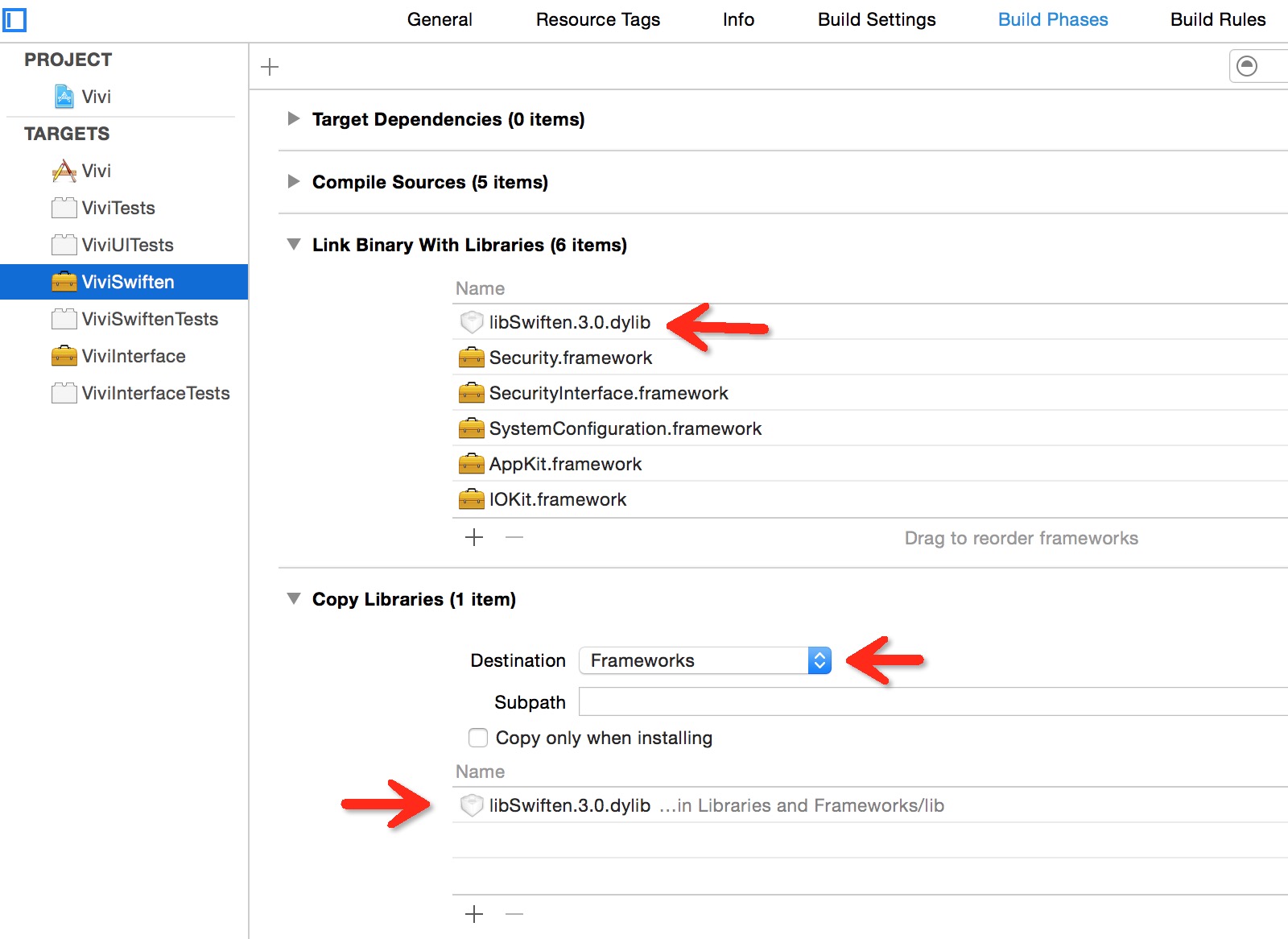
Task: Enable Copy only when installing checkbox
Action: [478, 738]
